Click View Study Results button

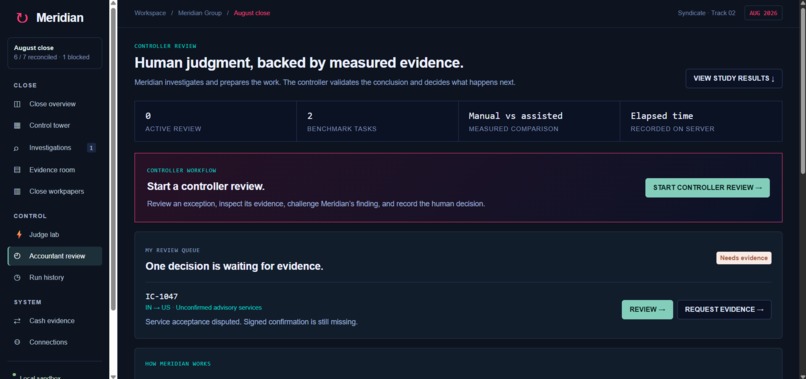734,79
